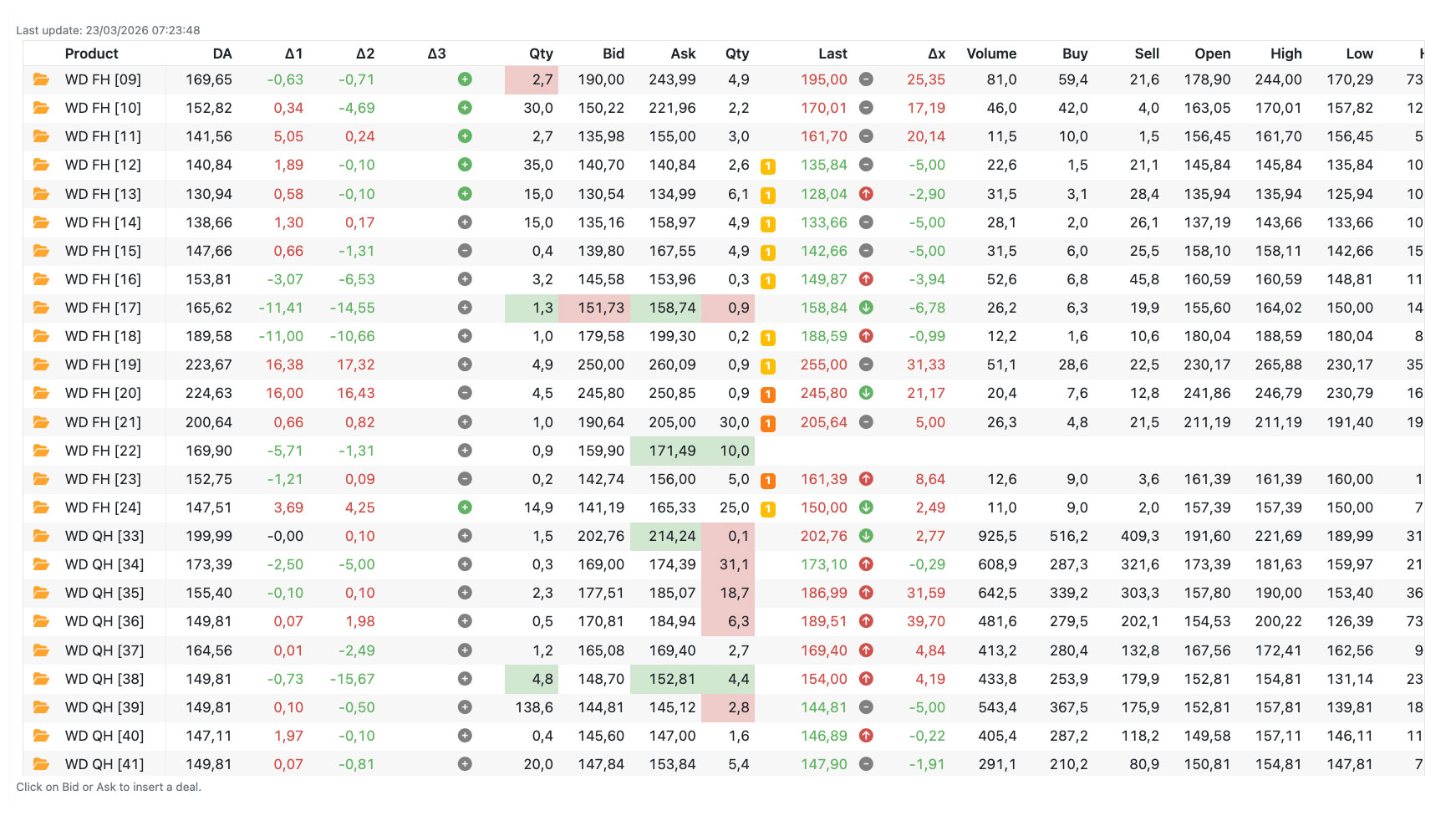Click green plus icon in WD FH [10] row

click(x=465, y=108)
